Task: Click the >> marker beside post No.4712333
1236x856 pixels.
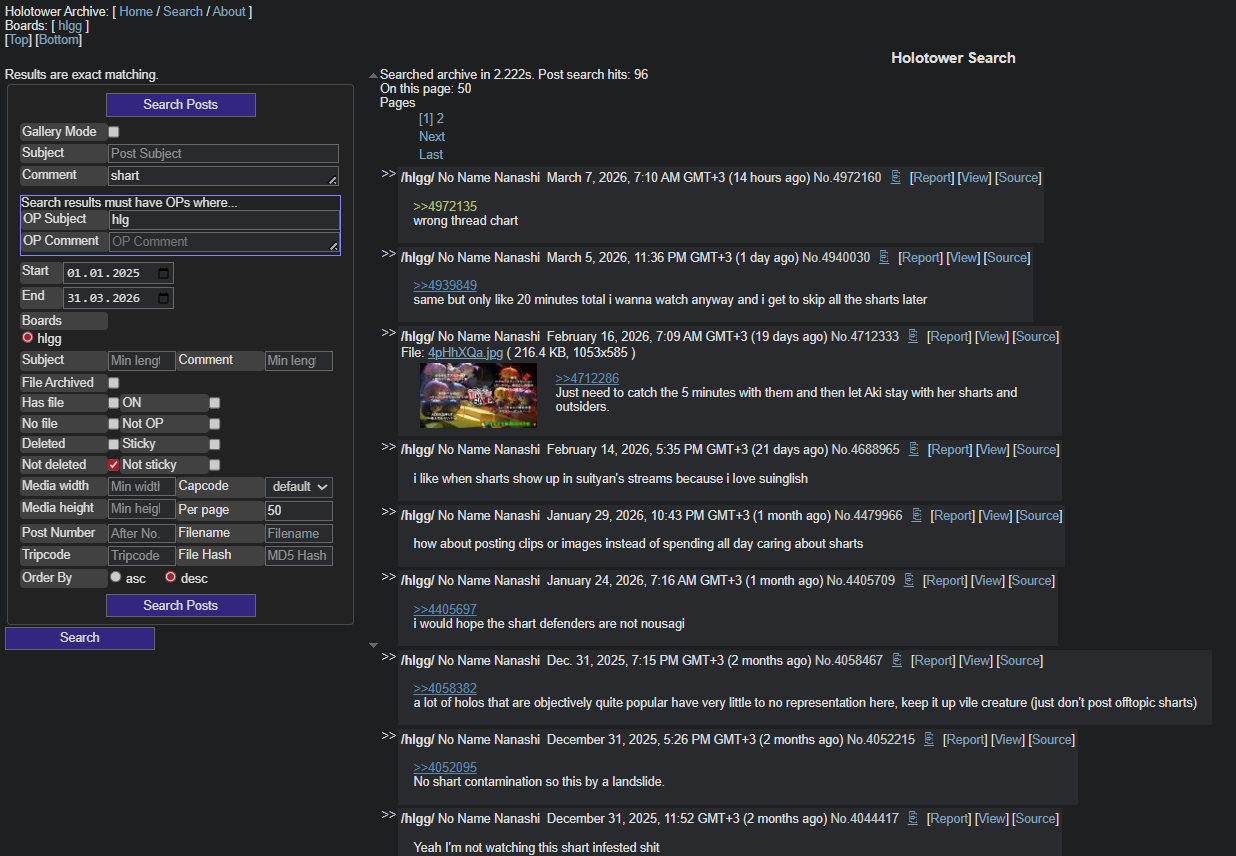Action: click(x=388, y=333)
